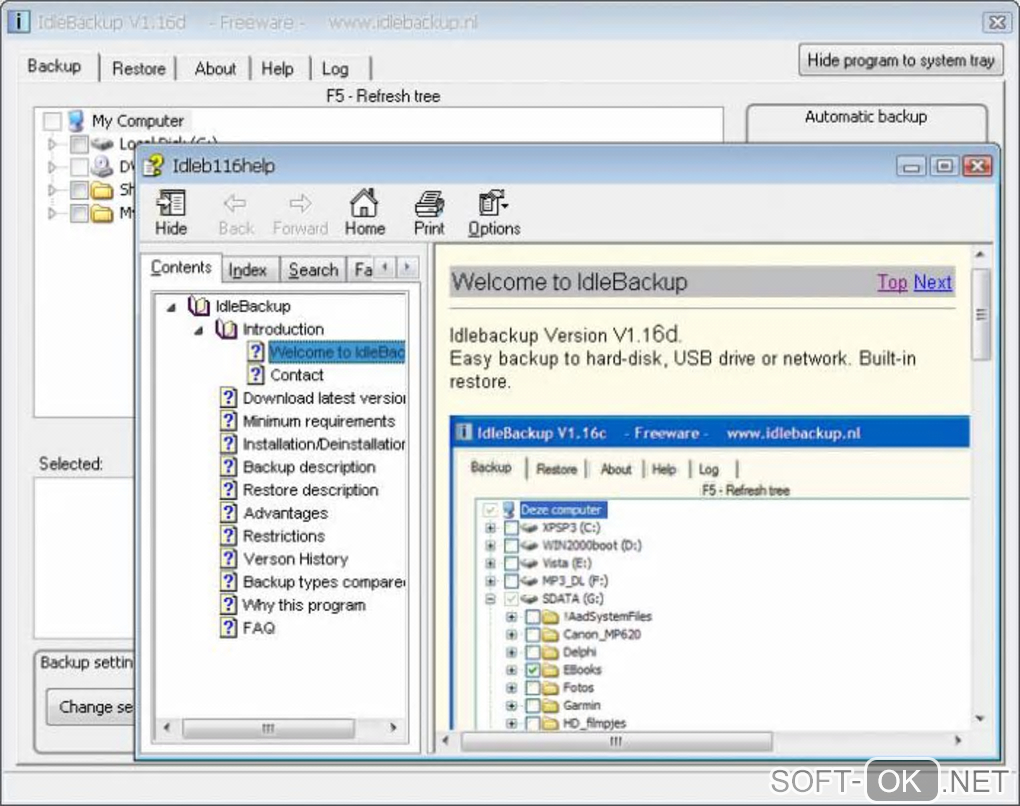Click the FAQ topic icon
Screen dimensions: 1020x806
coord(228,628)
